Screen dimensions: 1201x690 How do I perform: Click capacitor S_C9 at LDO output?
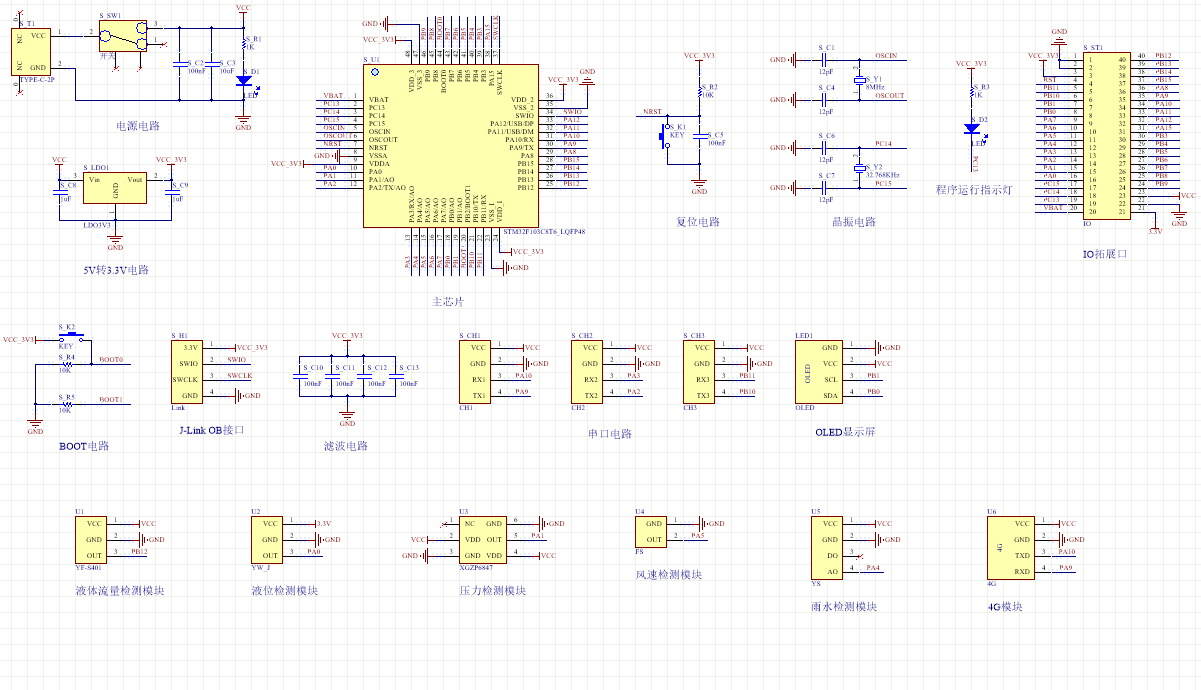[x=171, y=194]
